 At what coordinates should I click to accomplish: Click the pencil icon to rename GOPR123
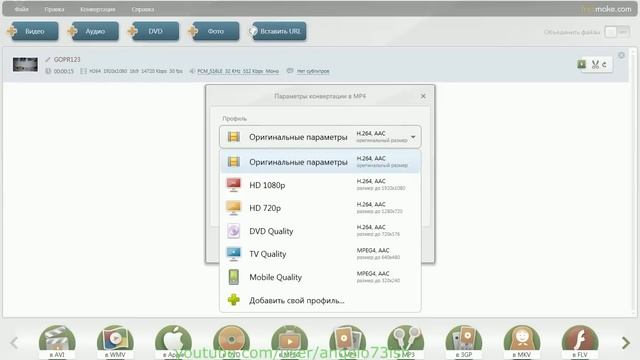(x=48, y=60)
